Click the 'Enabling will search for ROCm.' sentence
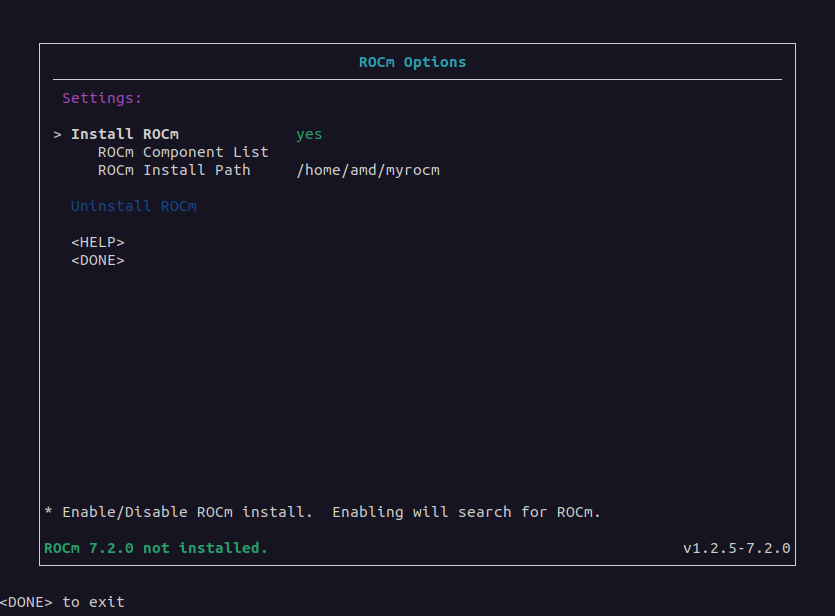The width and height of the screenshot is (835, 616). tap(466, 512)
